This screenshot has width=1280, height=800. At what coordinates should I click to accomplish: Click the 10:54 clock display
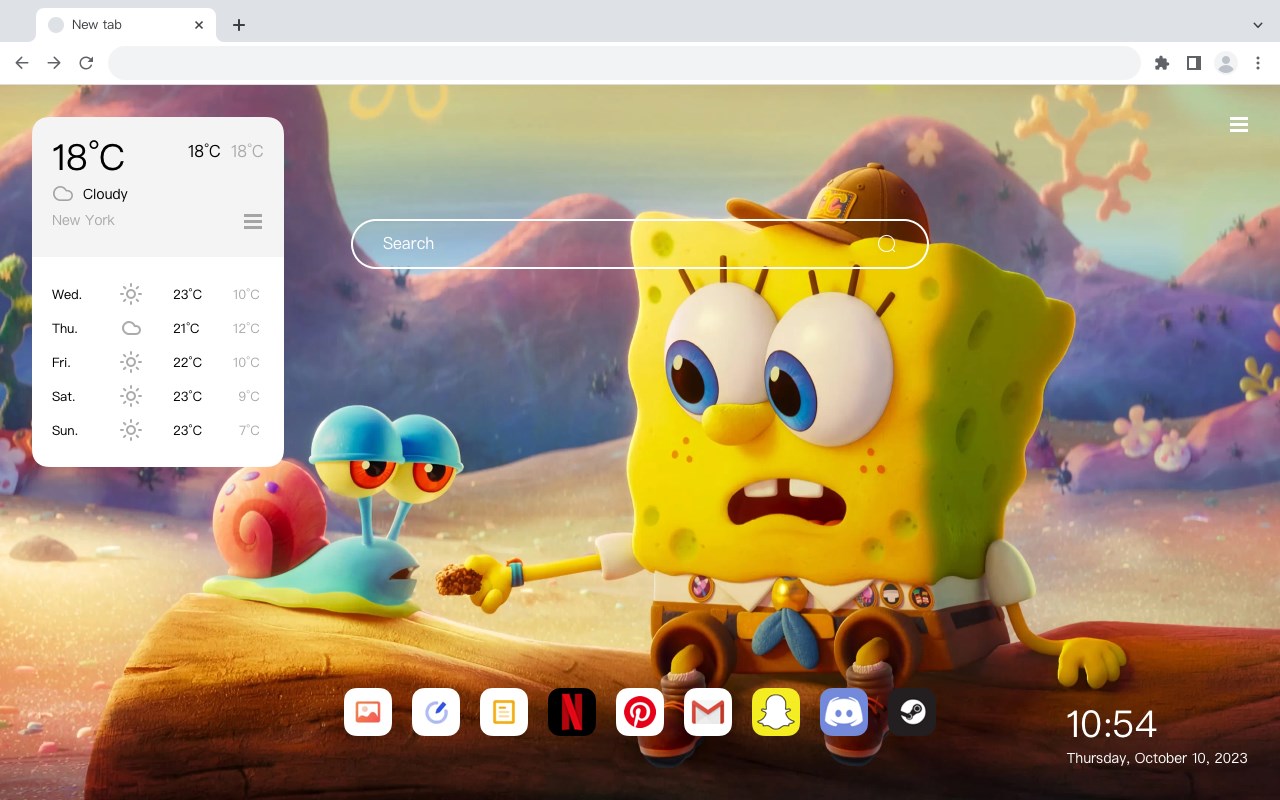click(1111, 724)
